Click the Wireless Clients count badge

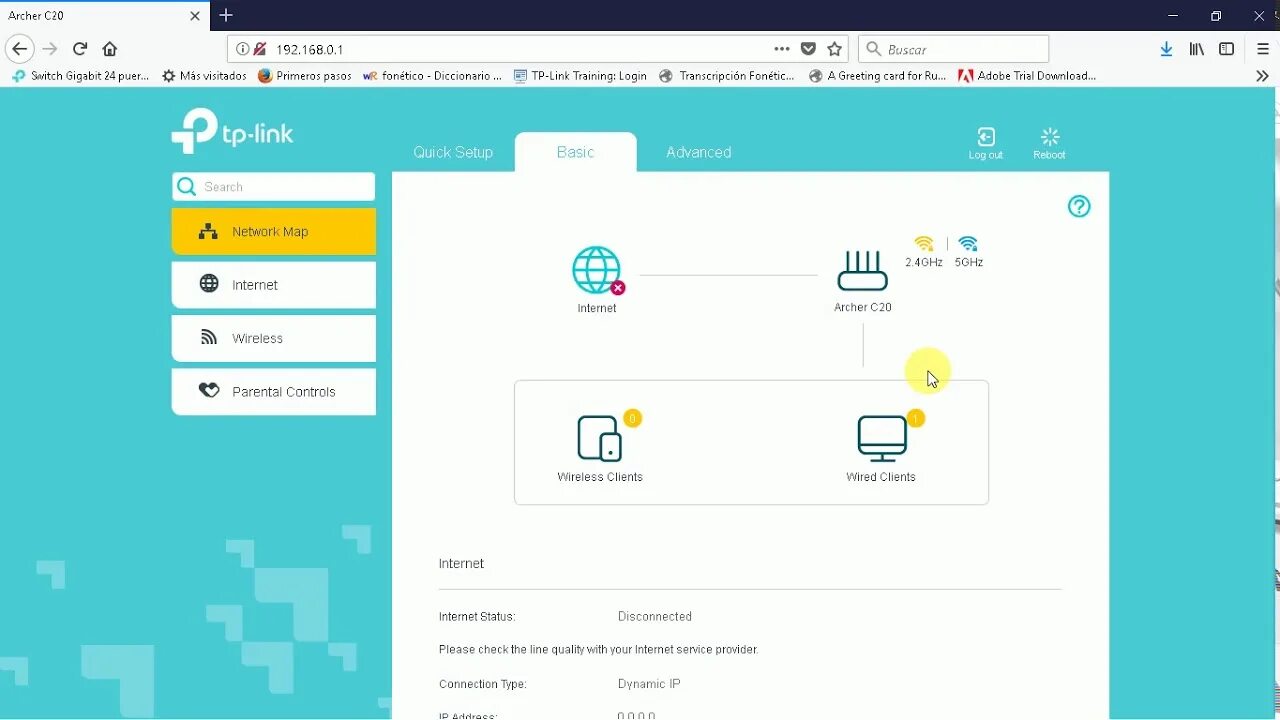632,418
